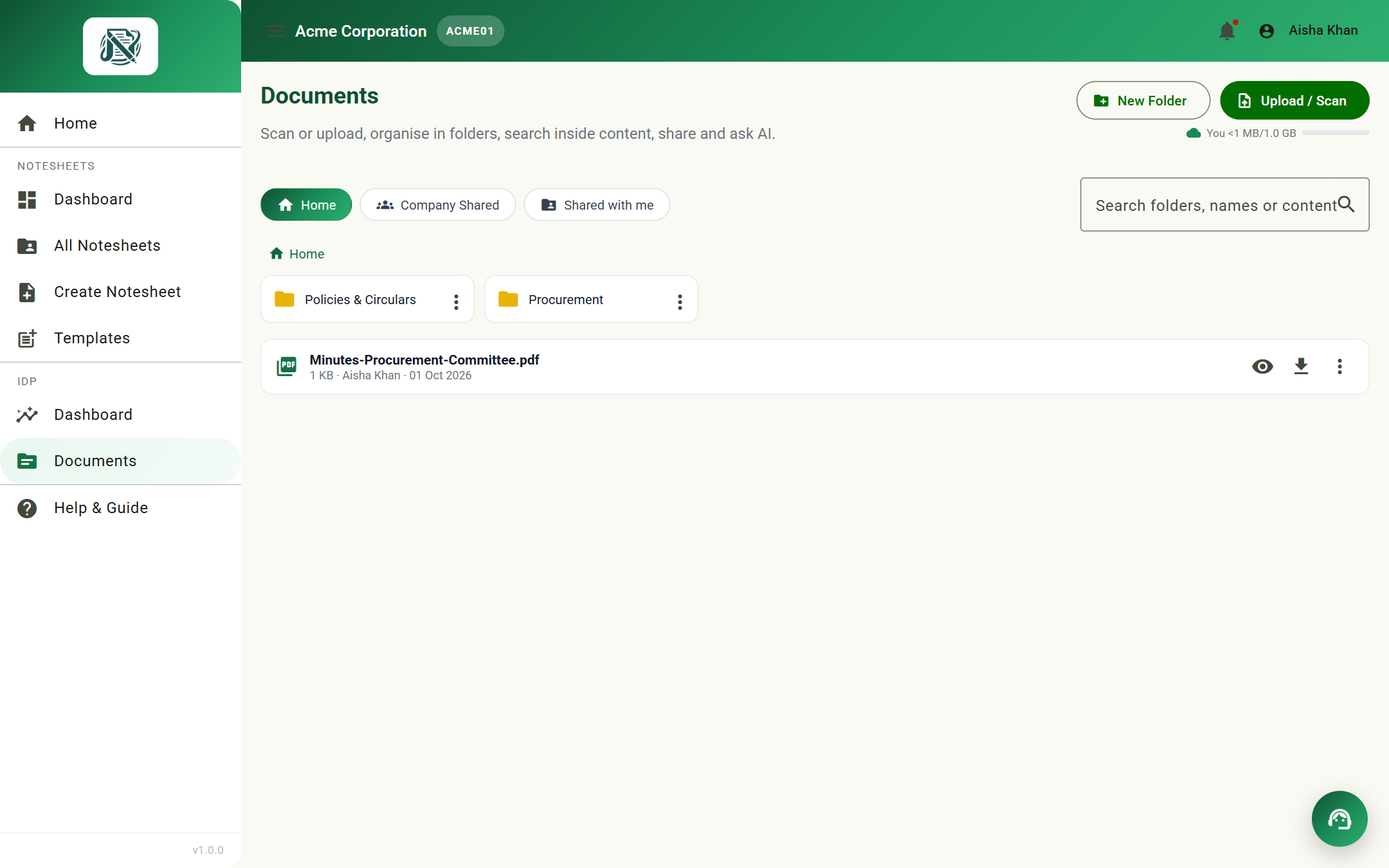The image size is (1389, 868).
Task: Open Create Notesheet
Action: 120,292
